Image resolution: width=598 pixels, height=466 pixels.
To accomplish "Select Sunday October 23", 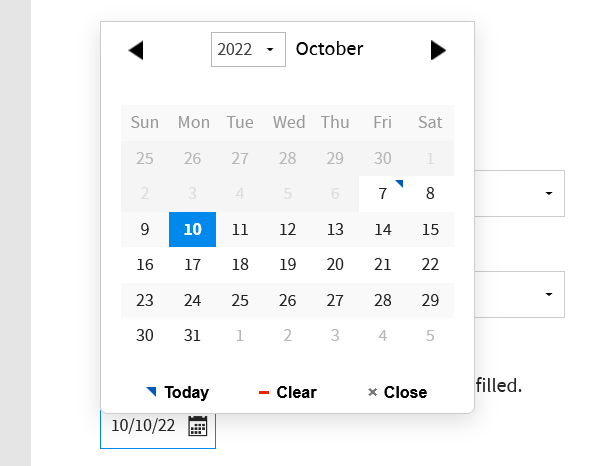I will pos(145,300).
